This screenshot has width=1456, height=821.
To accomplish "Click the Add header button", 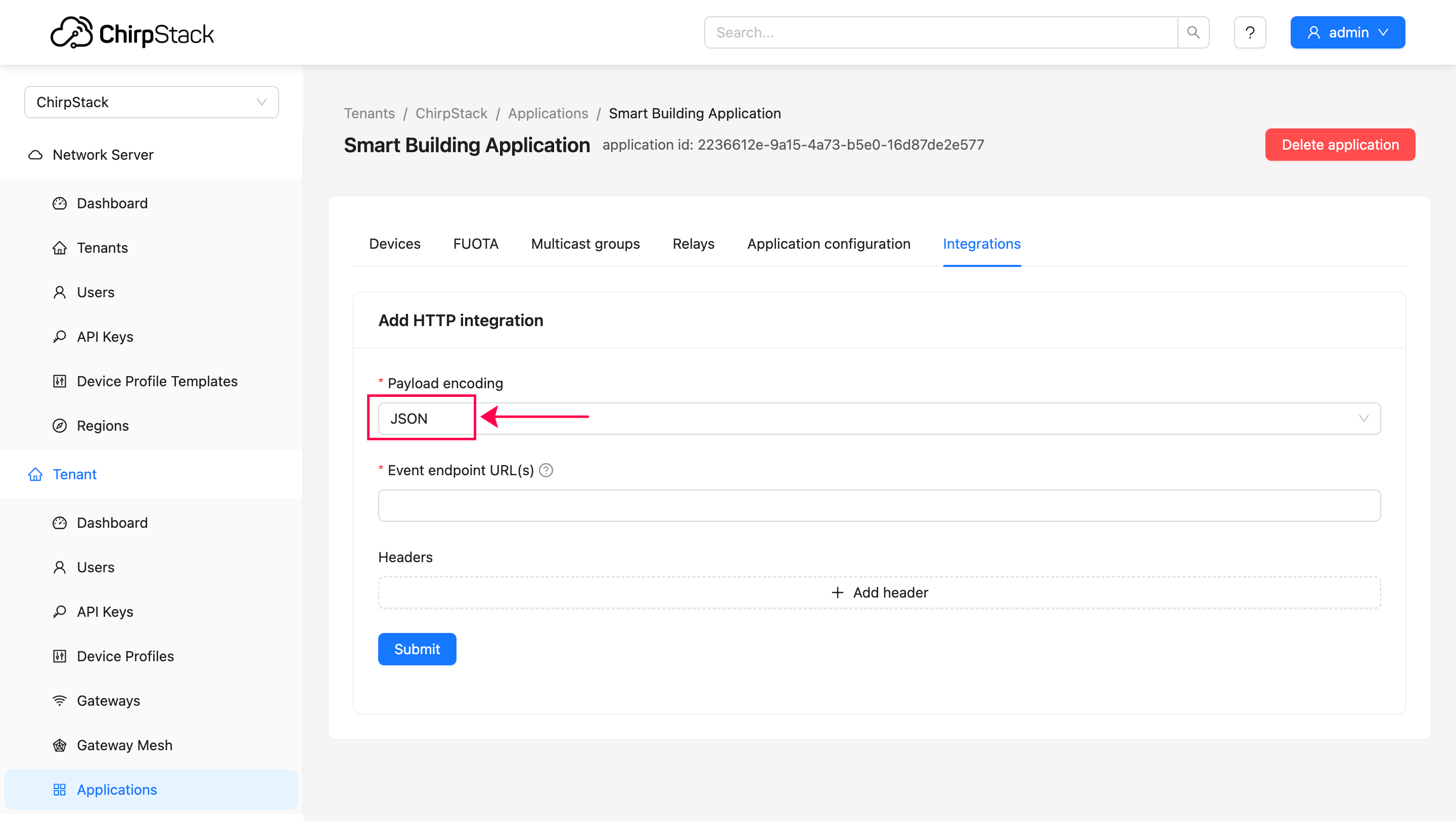I will 879,592.
